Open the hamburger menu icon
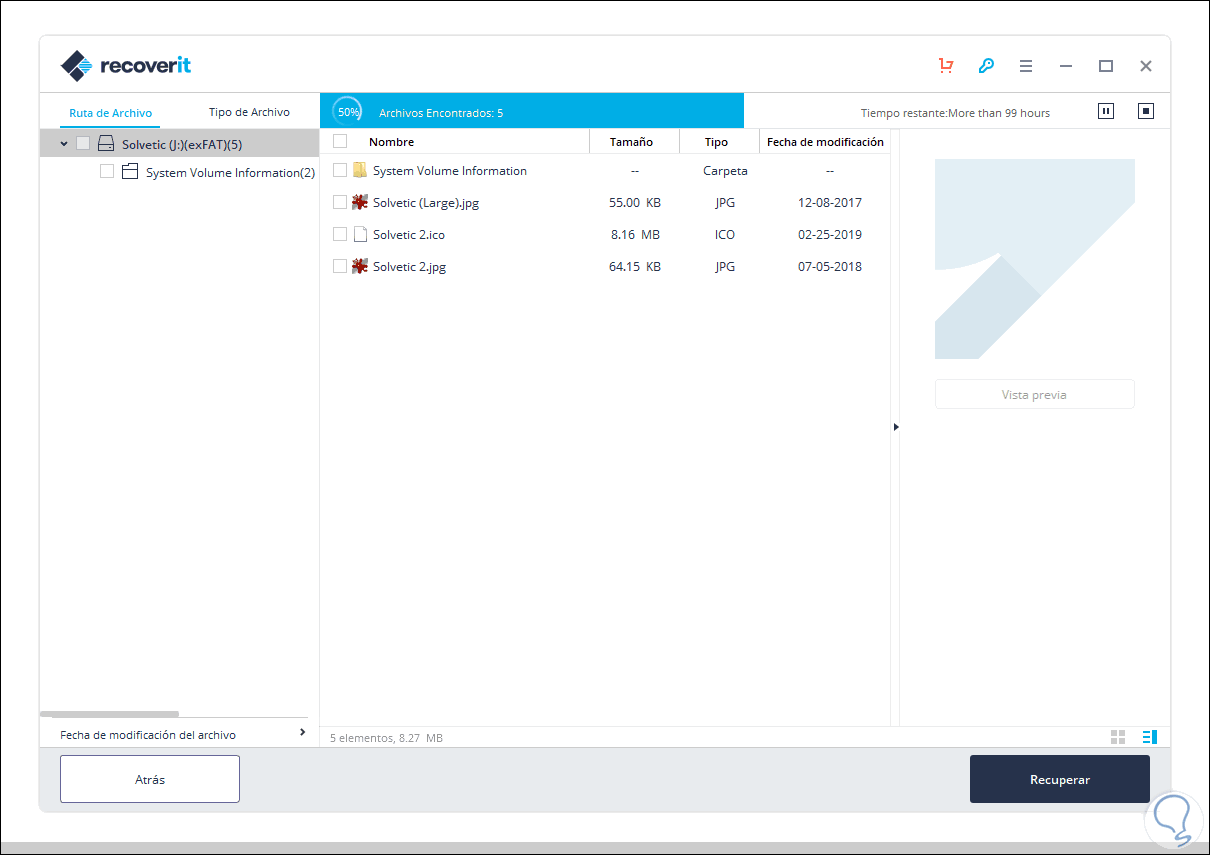This screenshot has width=1210, height=855. click(1026, 66)
